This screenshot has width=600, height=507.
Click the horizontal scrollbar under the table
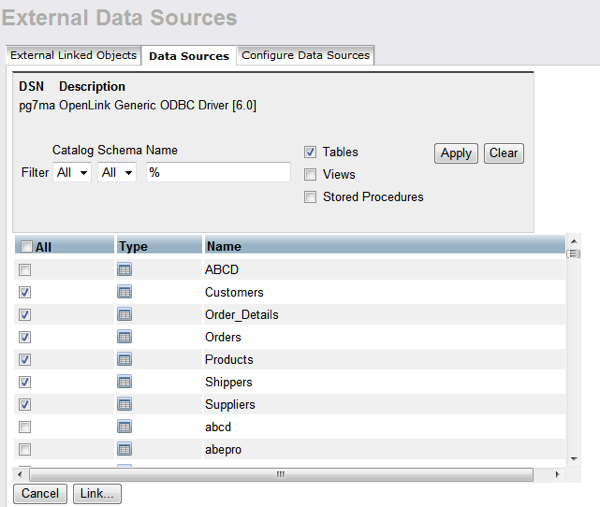[x=281, y=473]
